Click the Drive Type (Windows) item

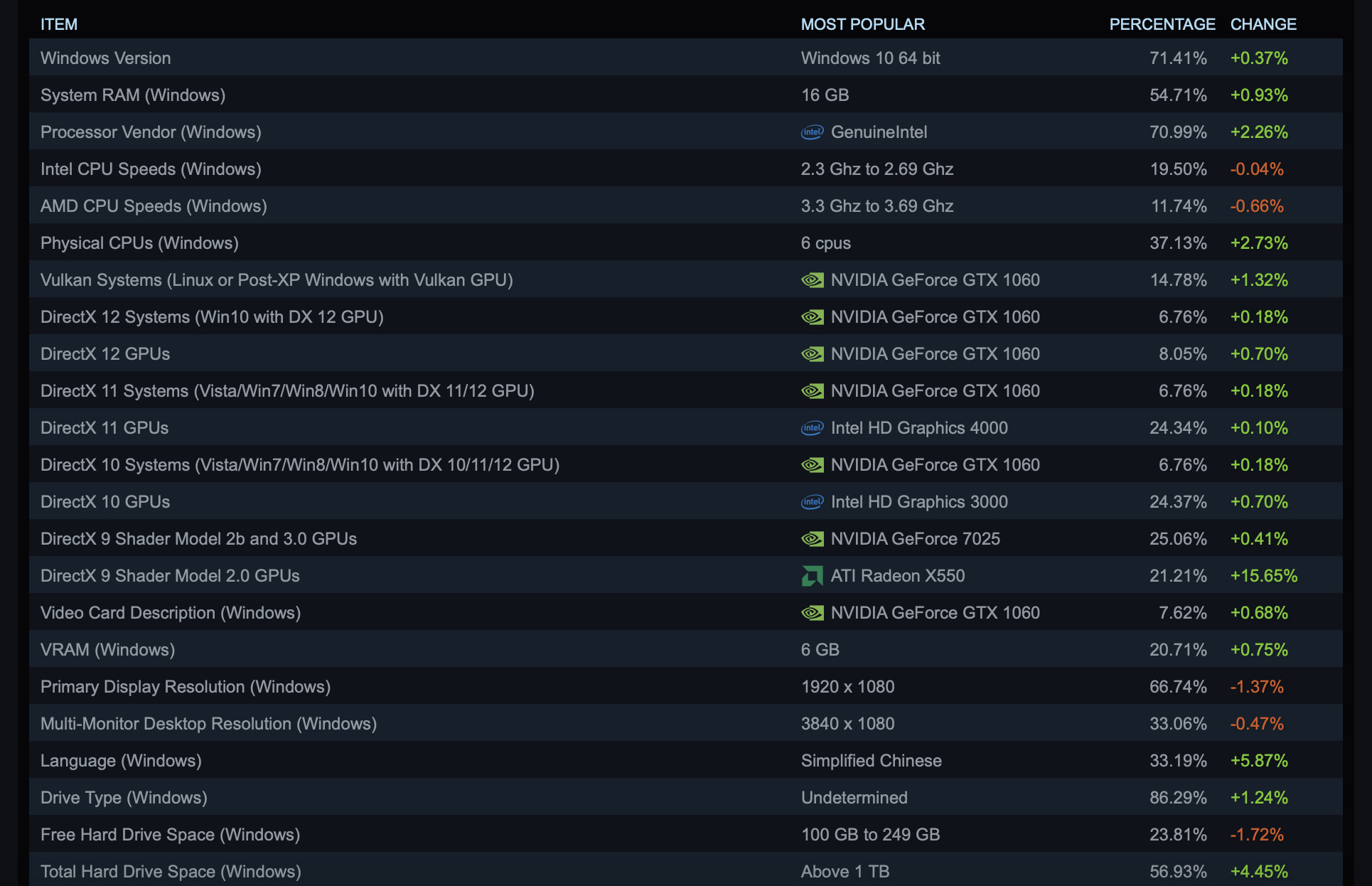124,798
